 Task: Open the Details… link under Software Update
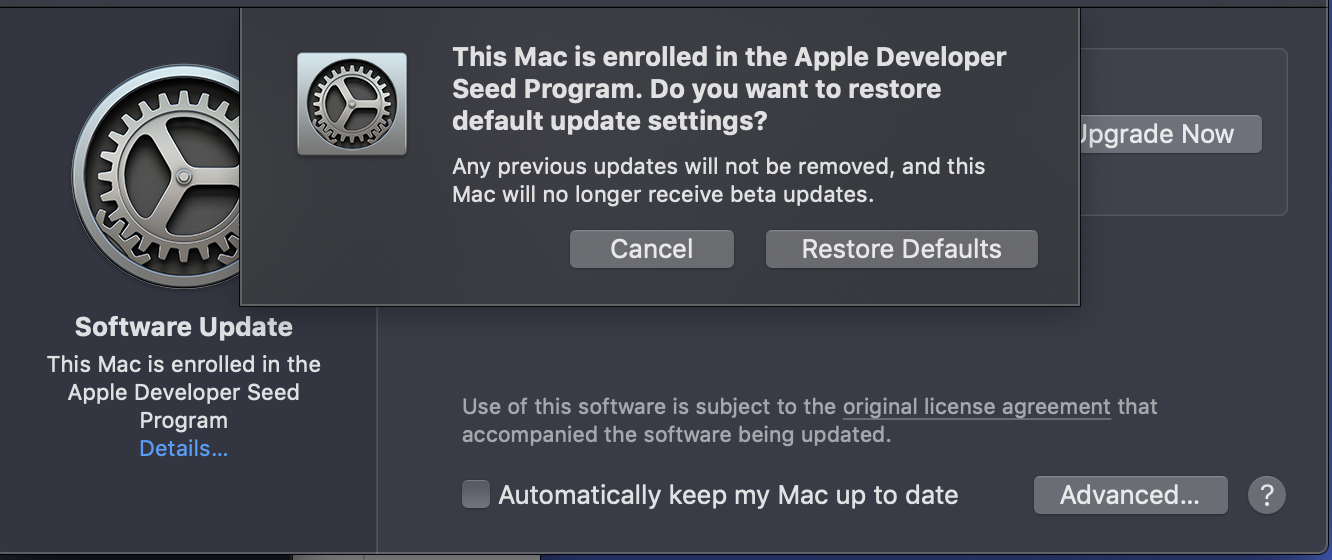pyautogui.click(x=184, y=449)
